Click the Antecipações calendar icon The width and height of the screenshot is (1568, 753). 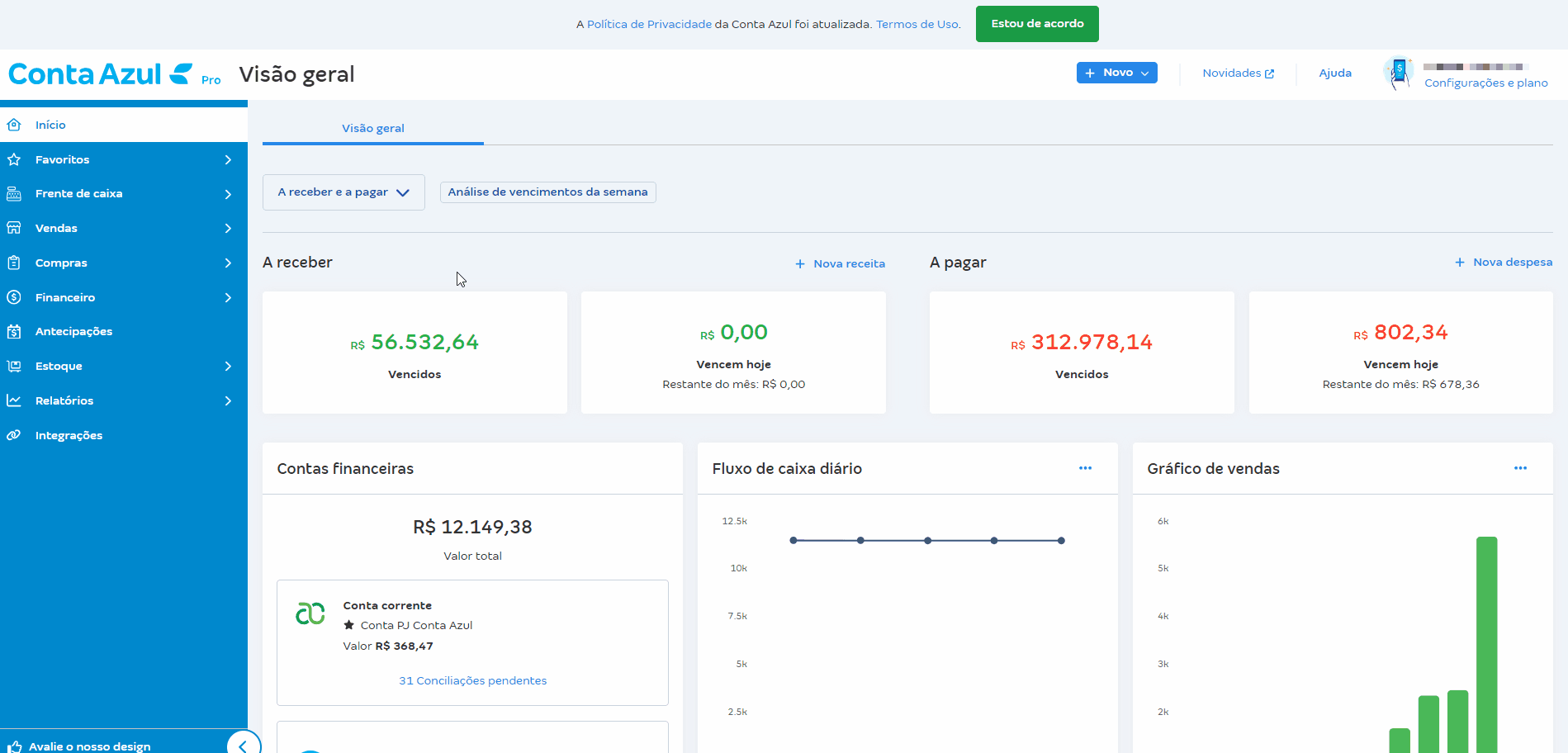(14, 331)
